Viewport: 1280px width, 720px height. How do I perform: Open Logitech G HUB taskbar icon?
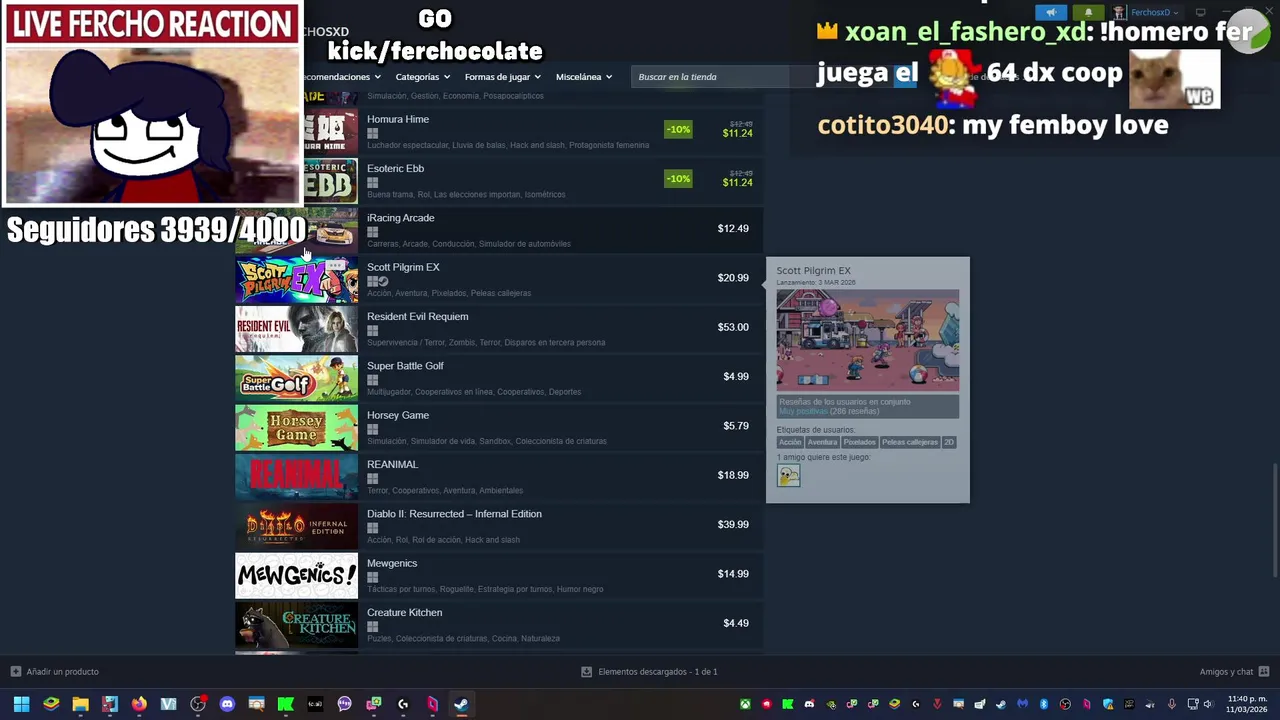click(403, 704)
